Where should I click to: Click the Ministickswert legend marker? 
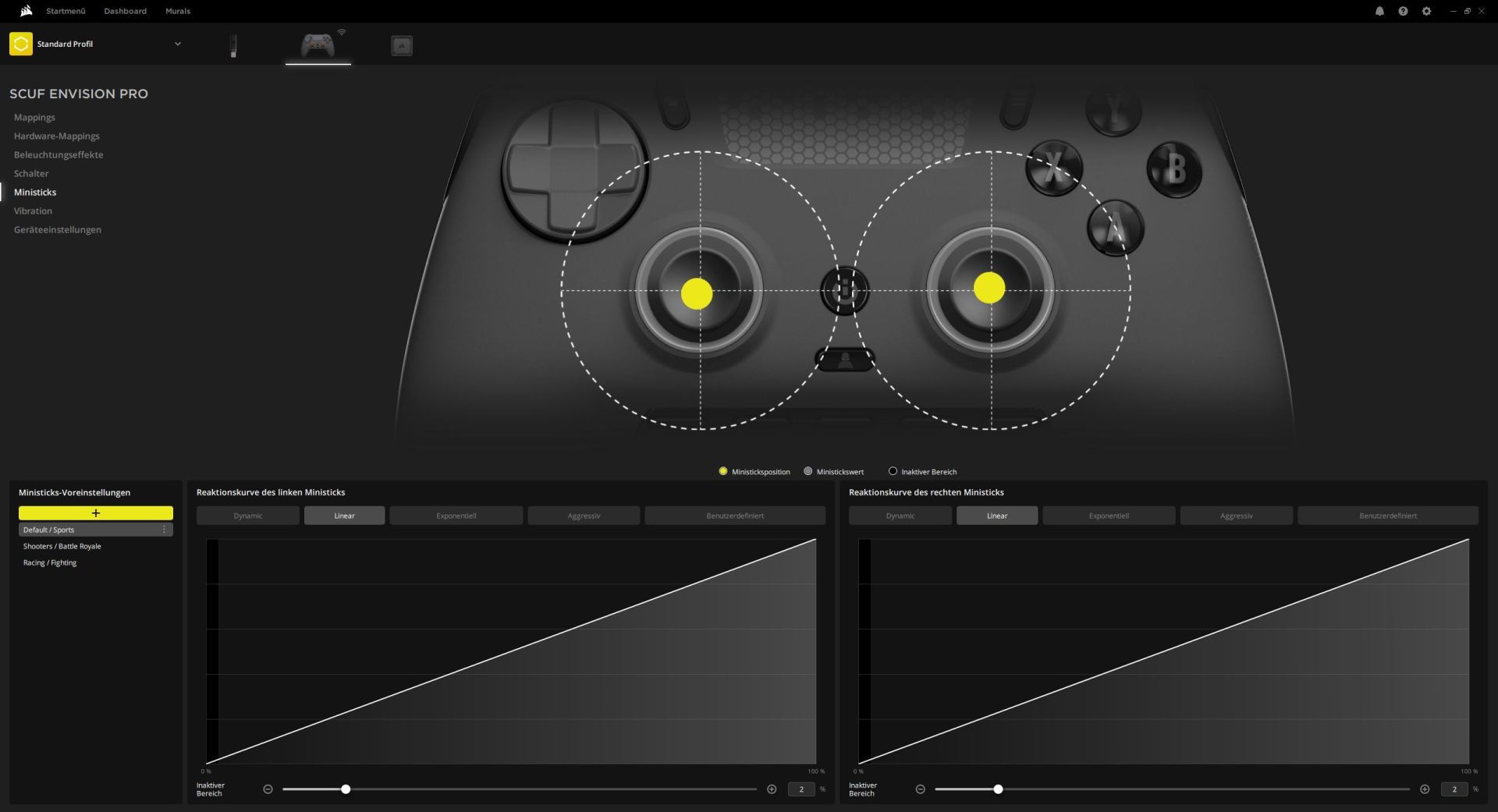808,471
